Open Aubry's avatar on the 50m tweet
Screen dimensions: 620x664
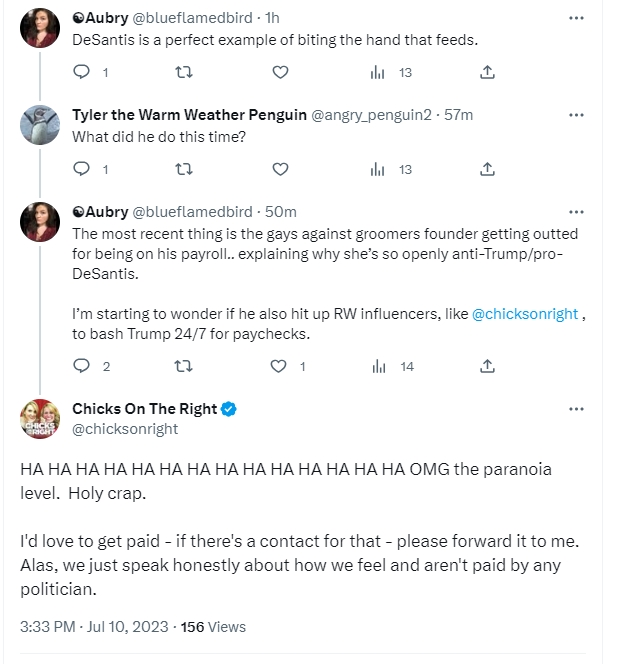tap(40, 222)
